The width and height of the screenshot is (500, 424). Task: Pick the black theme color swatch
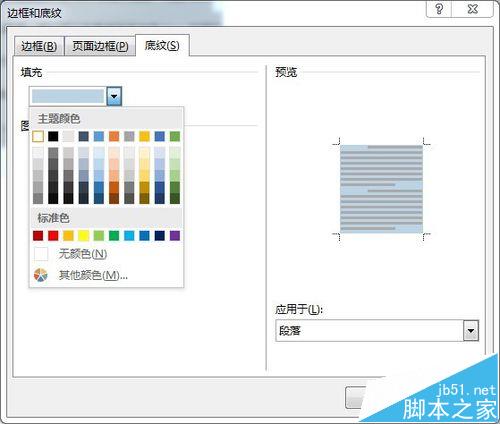(53, 136)
